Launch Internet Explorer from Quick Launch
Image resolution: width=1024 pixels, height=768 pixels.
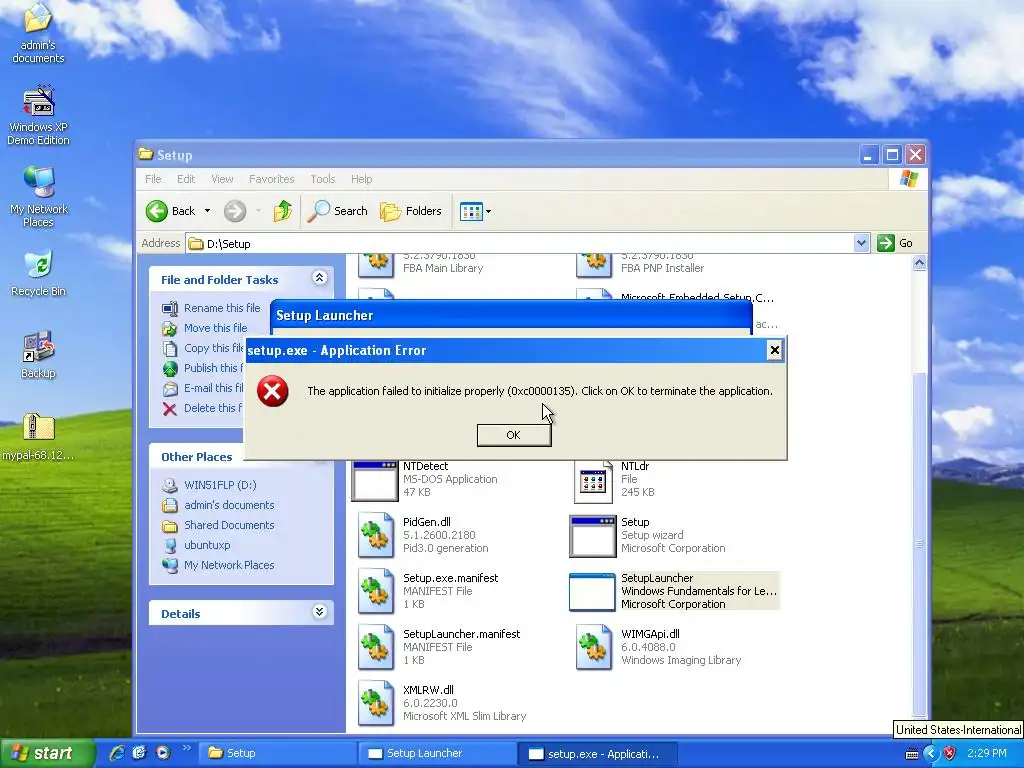pyautogui.click(x=117, y=753)
